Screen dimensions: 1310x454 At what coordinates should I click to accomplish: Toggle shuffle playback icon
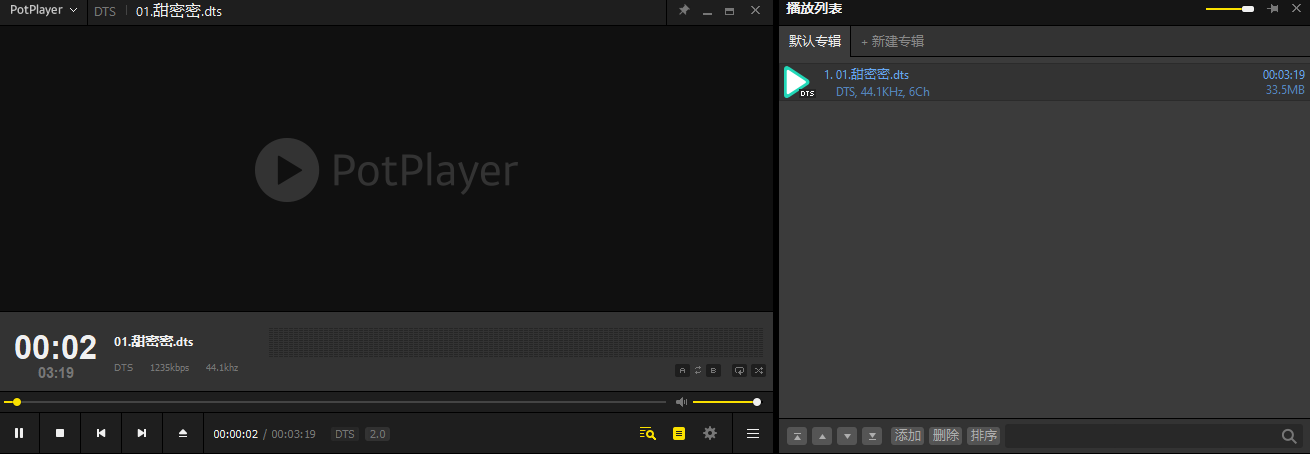pos(759,370)
